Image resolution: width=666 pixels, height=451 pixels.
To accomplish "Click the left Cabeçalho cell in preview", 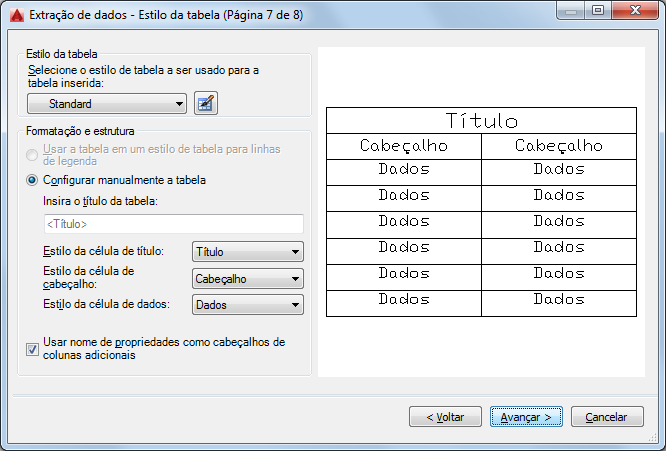I will (x=403, y=147).
